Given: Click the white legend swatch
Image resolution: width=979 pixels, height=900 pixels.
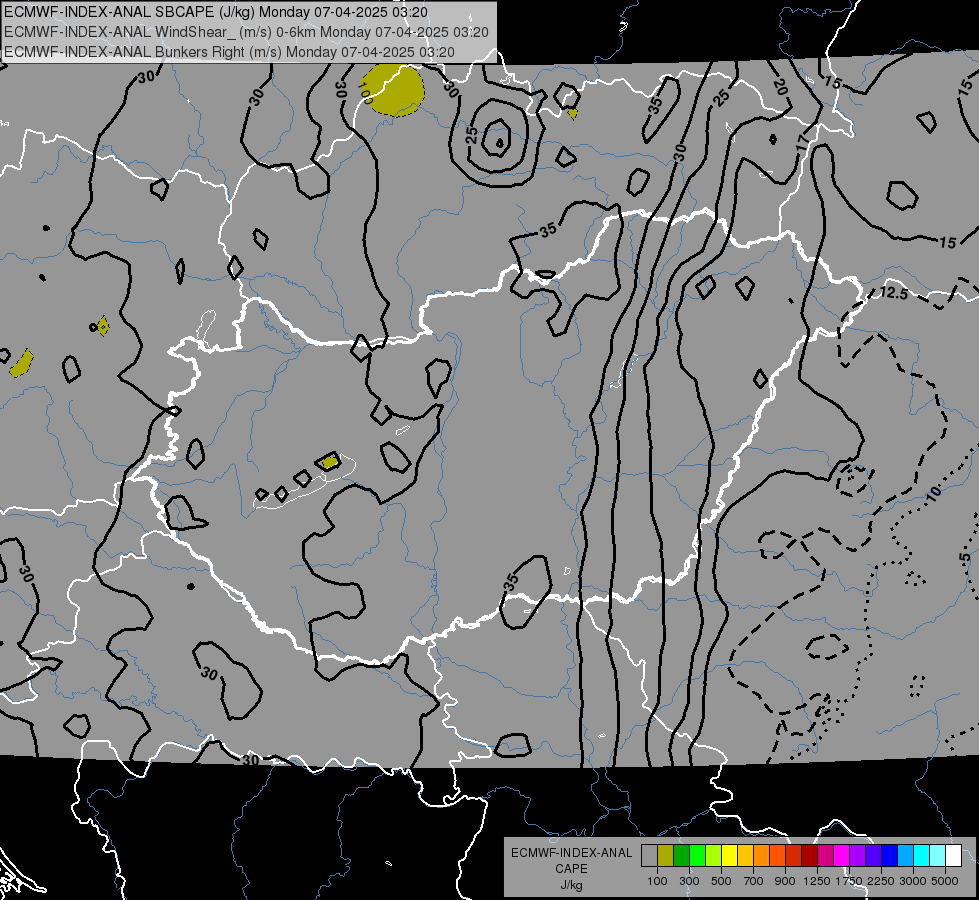Looking at the screenshot, I should click(x=953, y=856).
